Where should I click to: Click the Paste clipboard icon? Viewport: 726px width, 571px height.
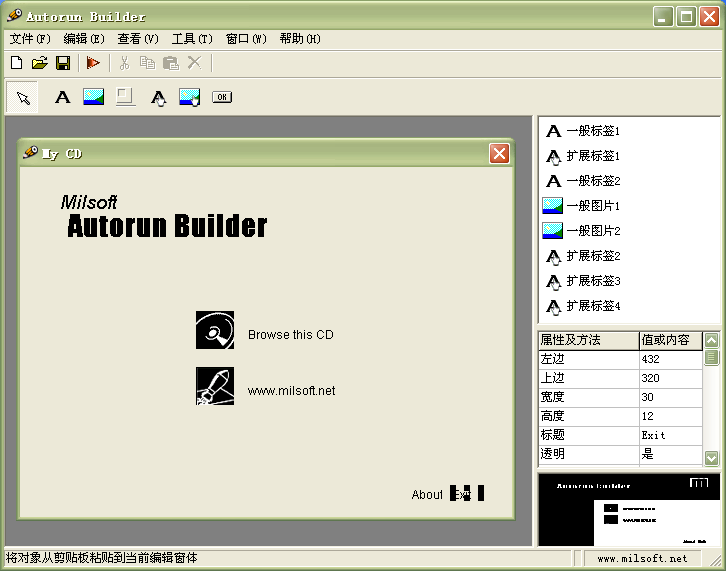pos(171,63)
